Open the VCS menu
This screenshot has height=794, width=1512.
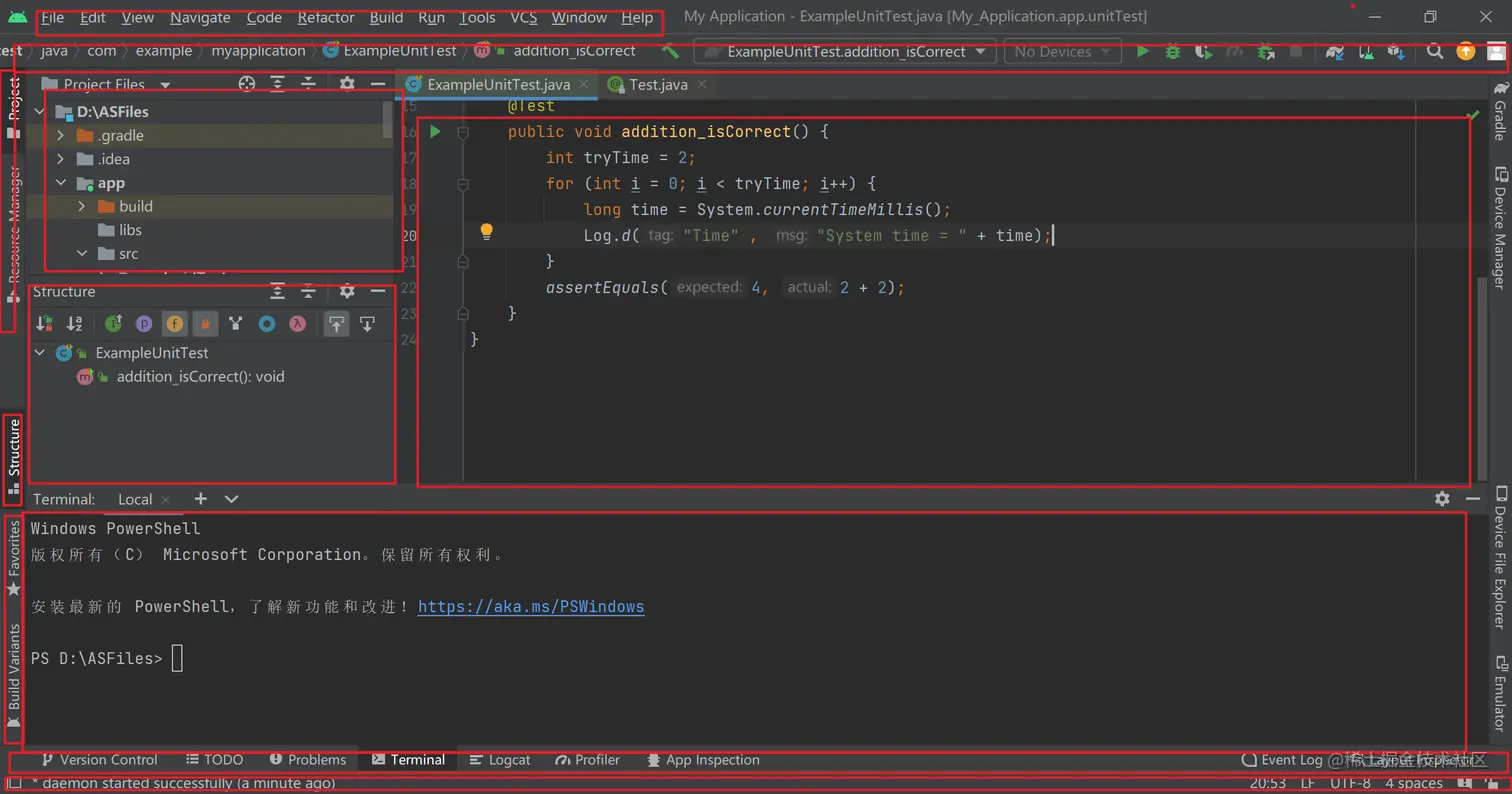click(x=524, y=18)
